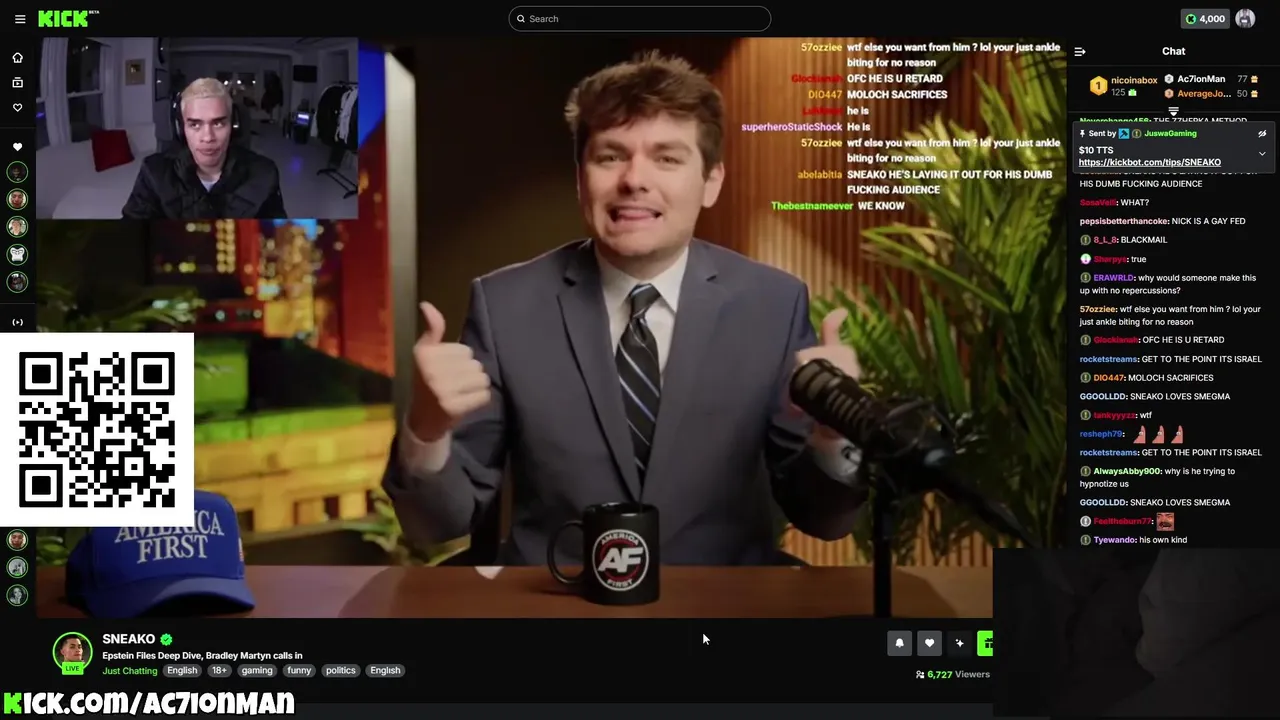Open sidebar channel avatar just below QR code
1280x720 pixels.
pyautogui.click(x=17, y=540)
